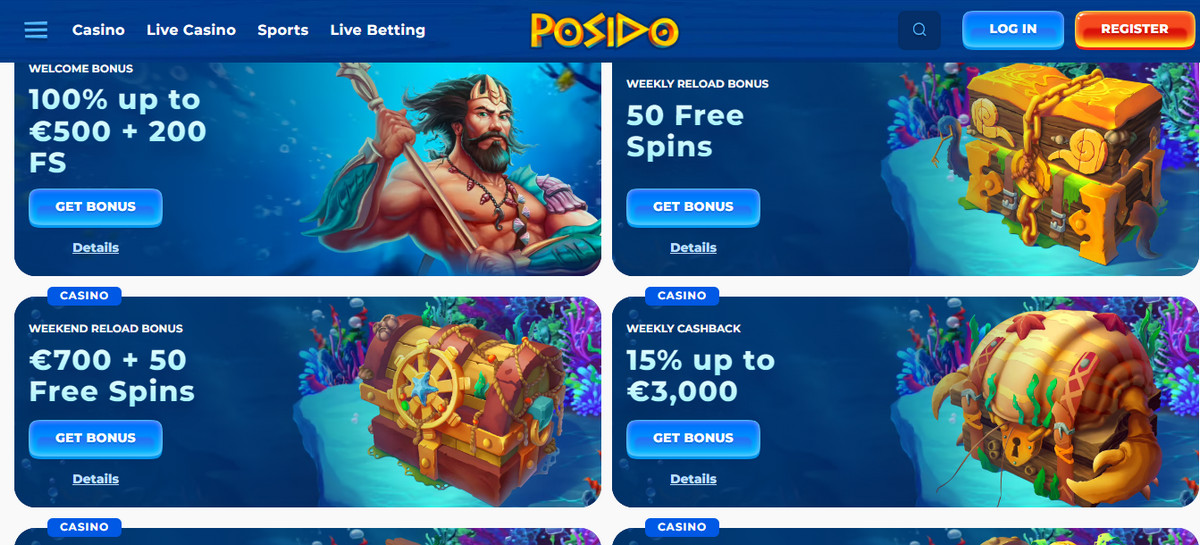Claim the Weekend Reload Bonus
The width and height of the screenshot is (1200, 545).
tap(96, 438)
